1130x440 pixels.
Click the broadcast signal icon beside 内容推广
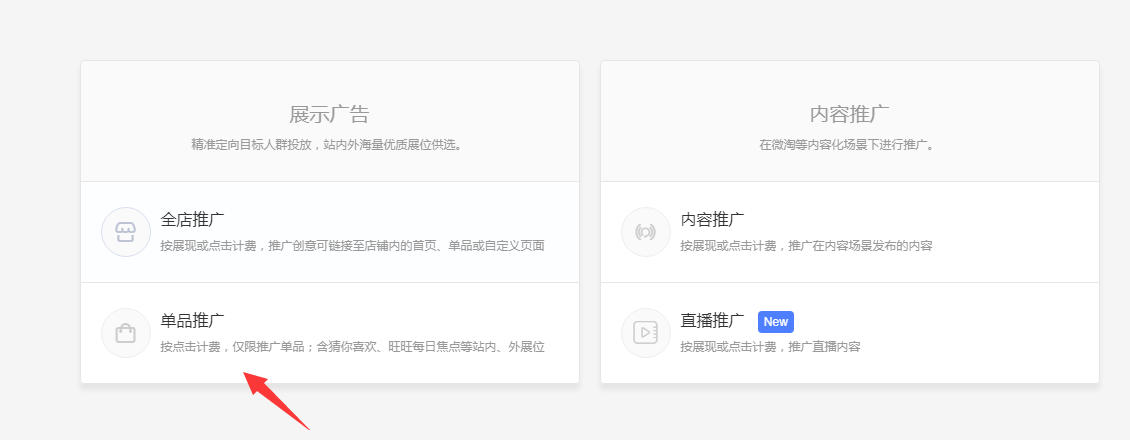coord(646,232)
